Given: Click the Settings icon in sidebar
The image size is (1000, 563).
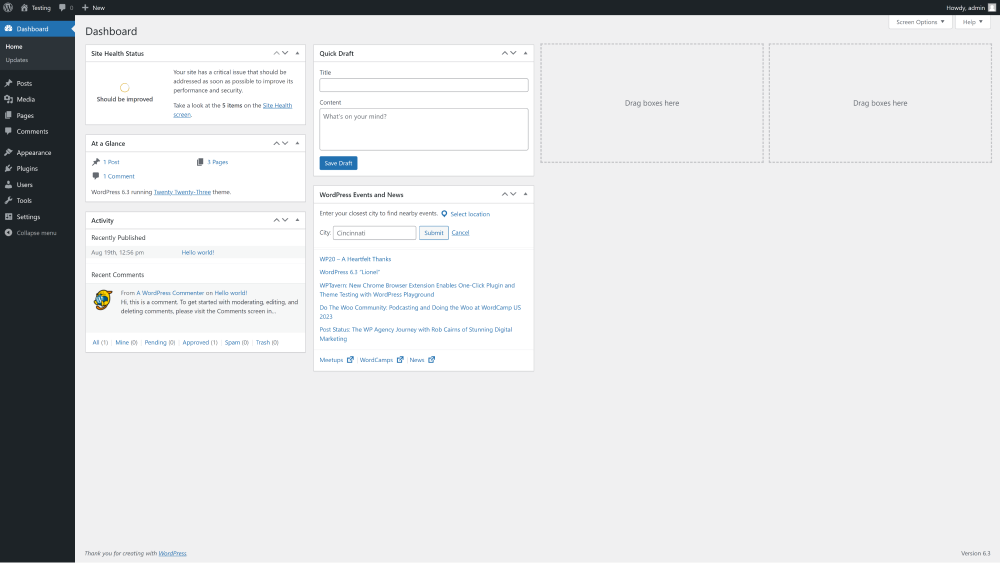Looking at the screenshot, I should pyautogui.click(x=8, y=217).
